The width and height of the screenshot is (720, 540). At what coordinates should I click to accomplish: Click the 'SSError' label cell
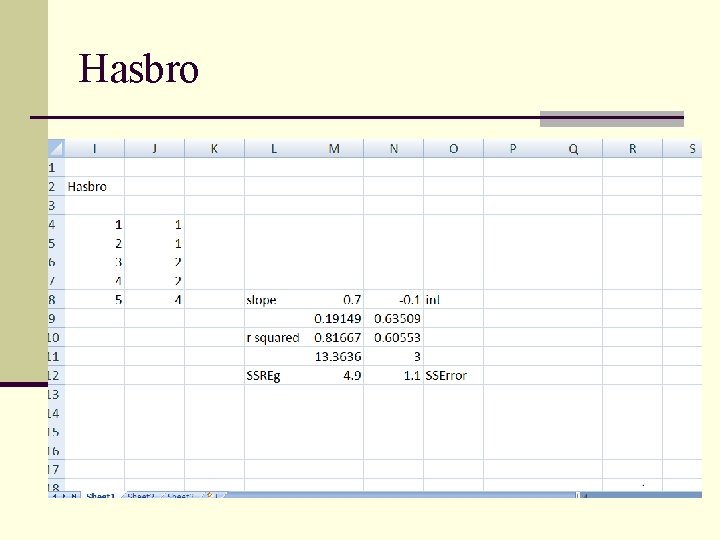point(453,375)
